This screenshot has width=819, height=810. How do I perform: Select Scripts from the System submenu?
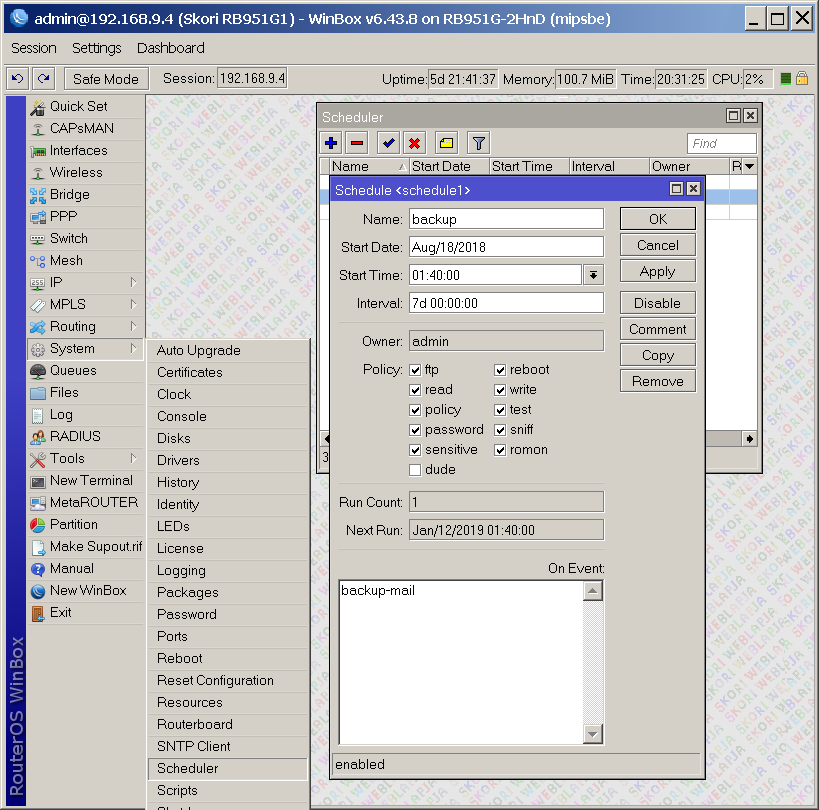click(177, 790)
